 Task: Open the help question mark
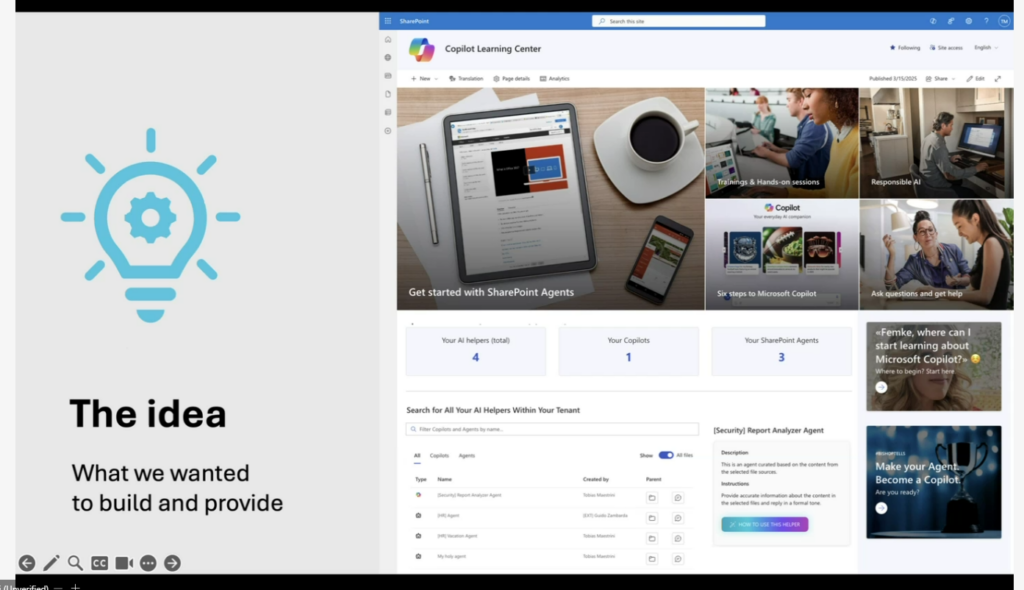tap(986, 21)
